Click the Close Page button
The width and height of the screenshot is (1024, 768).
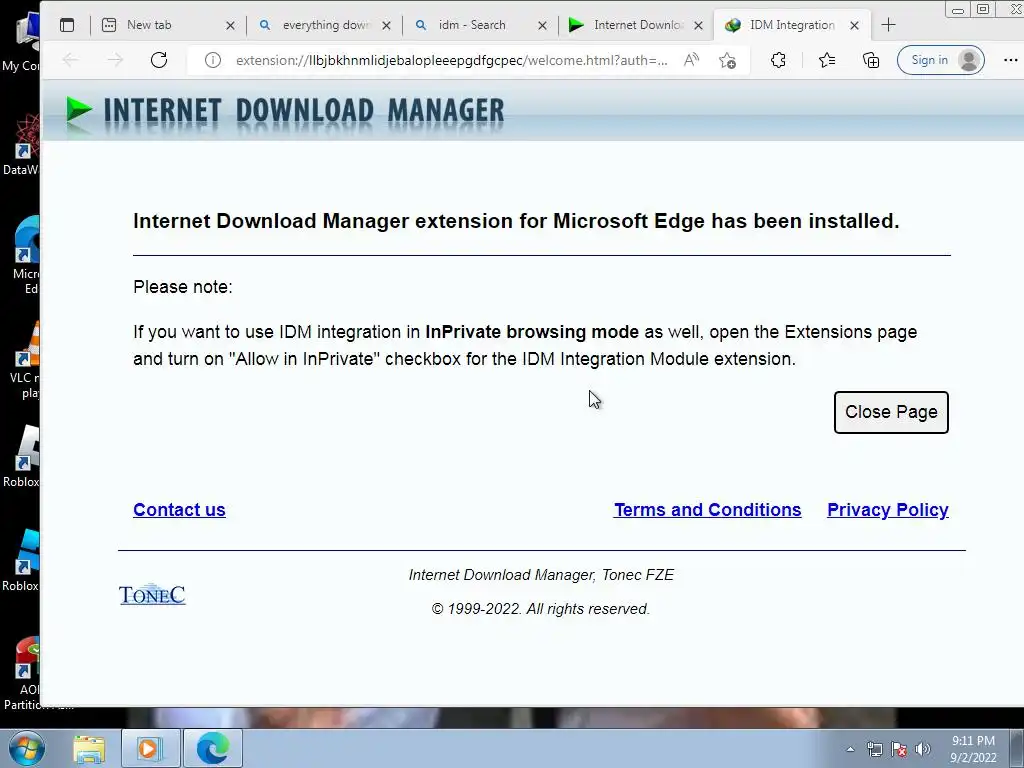tap(891, 412)
